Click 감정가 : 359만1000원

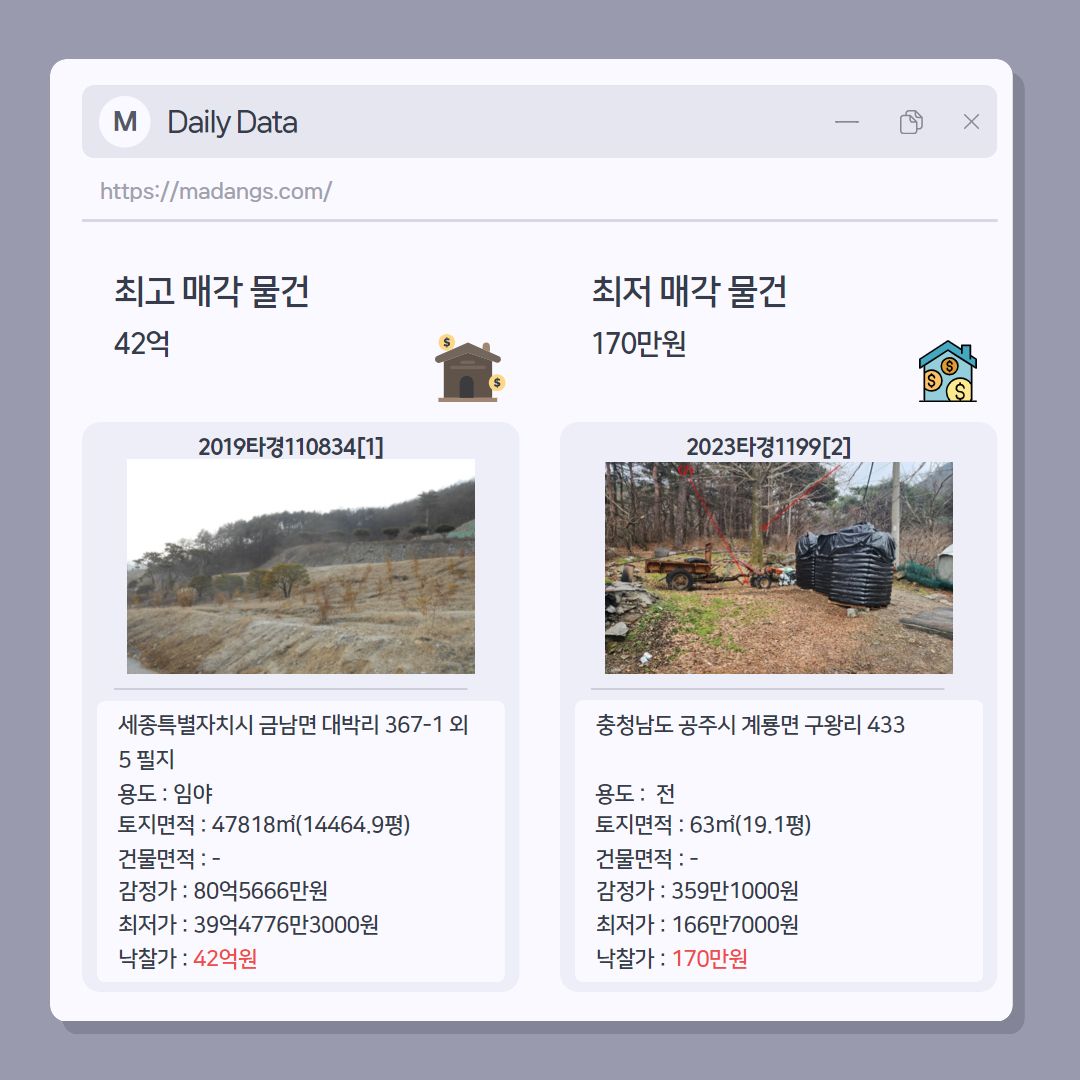pos(697,891)
